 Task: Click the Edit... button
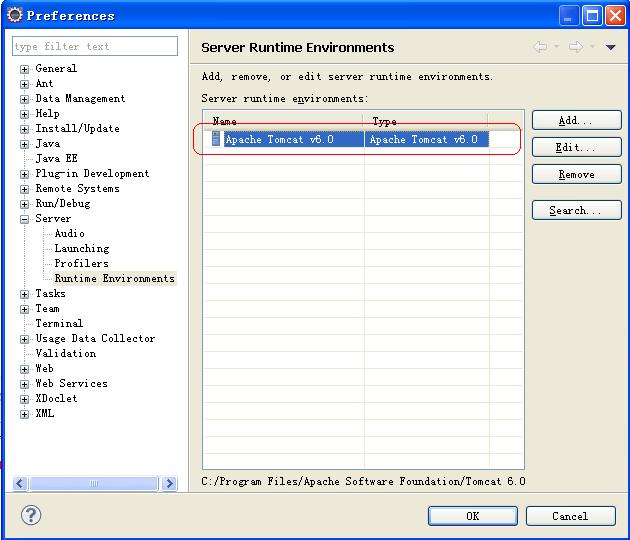tap(577, 147)
